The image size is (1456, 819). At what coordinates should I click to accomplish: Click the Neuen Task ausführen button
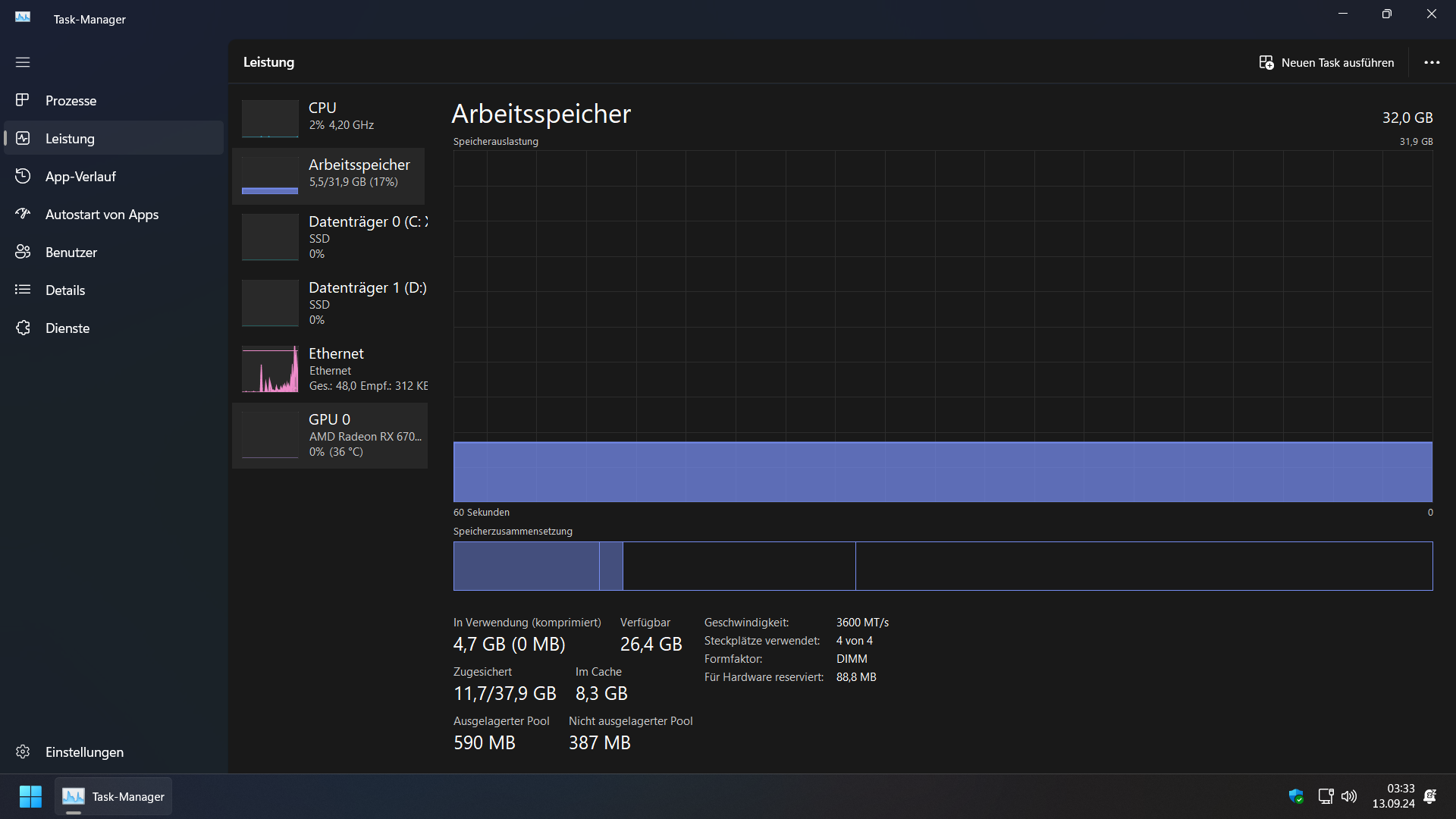[x=1326, y=62]
